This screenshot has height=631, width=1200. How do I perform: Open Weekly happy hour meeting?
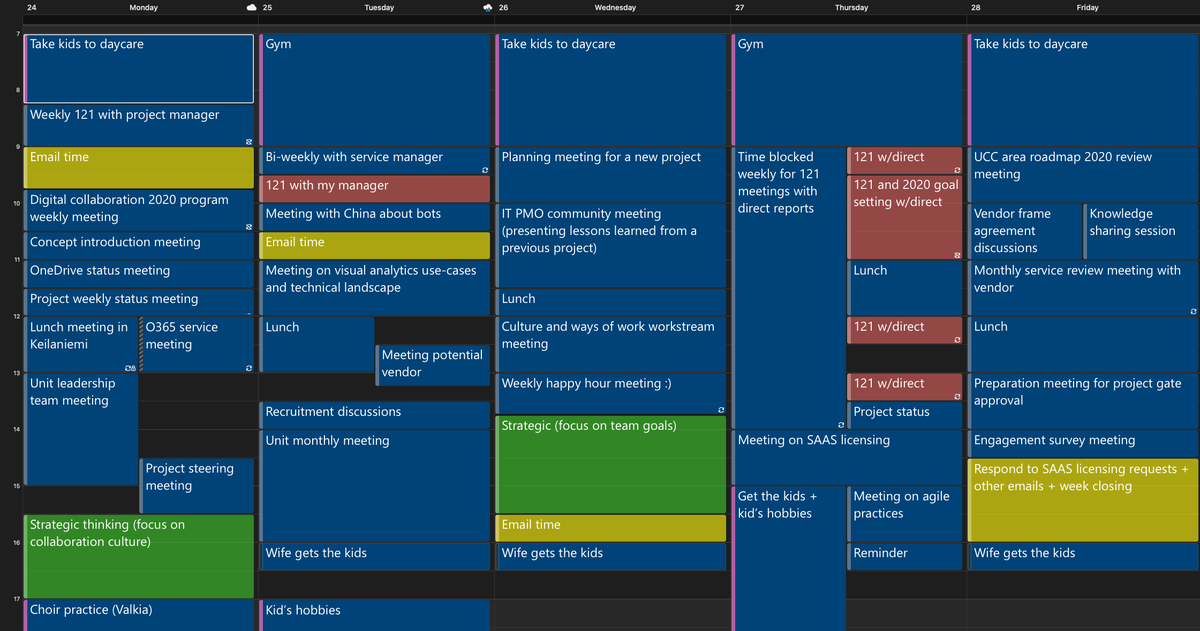coord(611,394)
